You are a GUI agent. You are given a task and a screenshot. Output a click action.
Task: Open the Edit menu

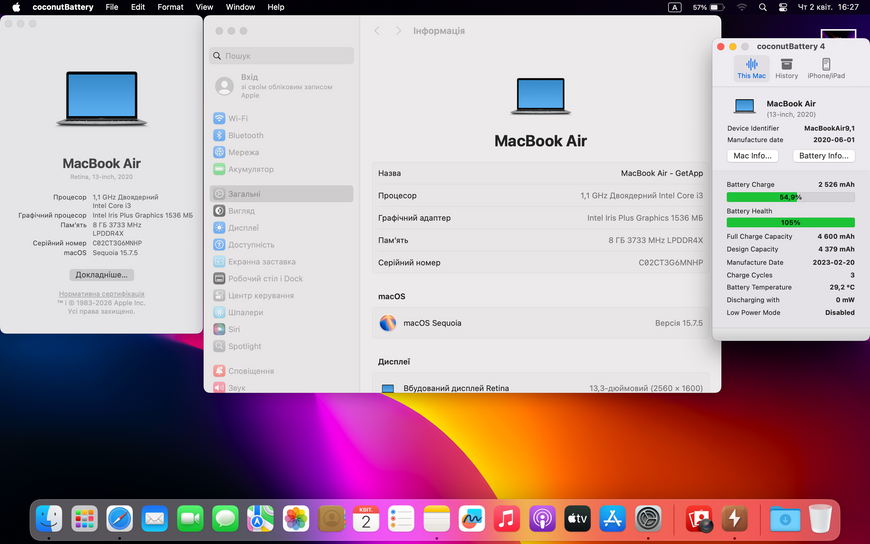[x=138, y=7]
